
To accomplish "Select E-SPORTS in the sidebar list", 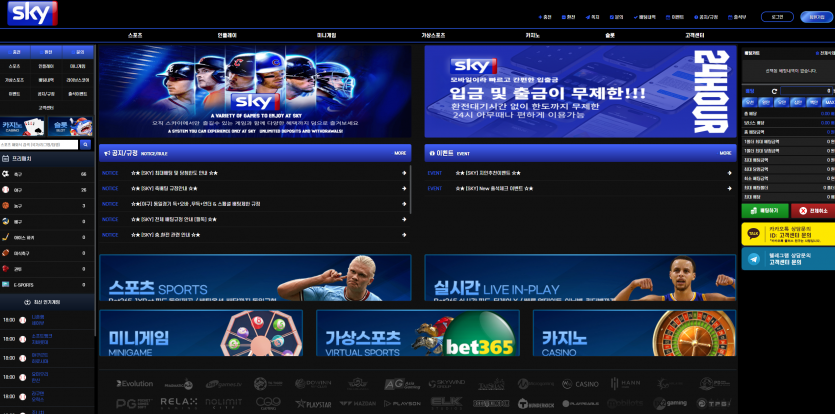I will click(x=47, y=285).
